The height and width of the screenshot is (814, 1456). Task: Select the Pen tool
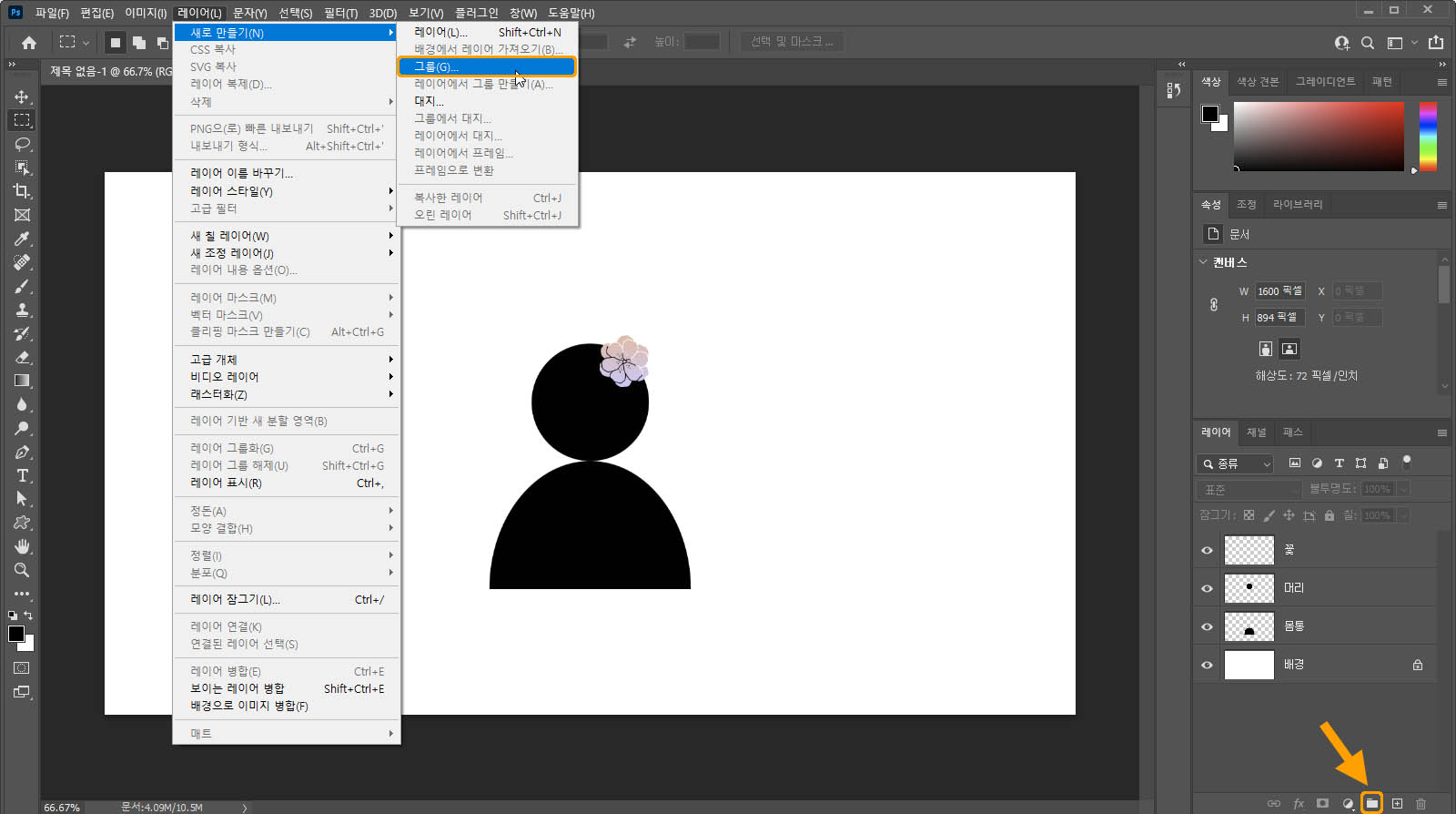(x=22, y=452)
